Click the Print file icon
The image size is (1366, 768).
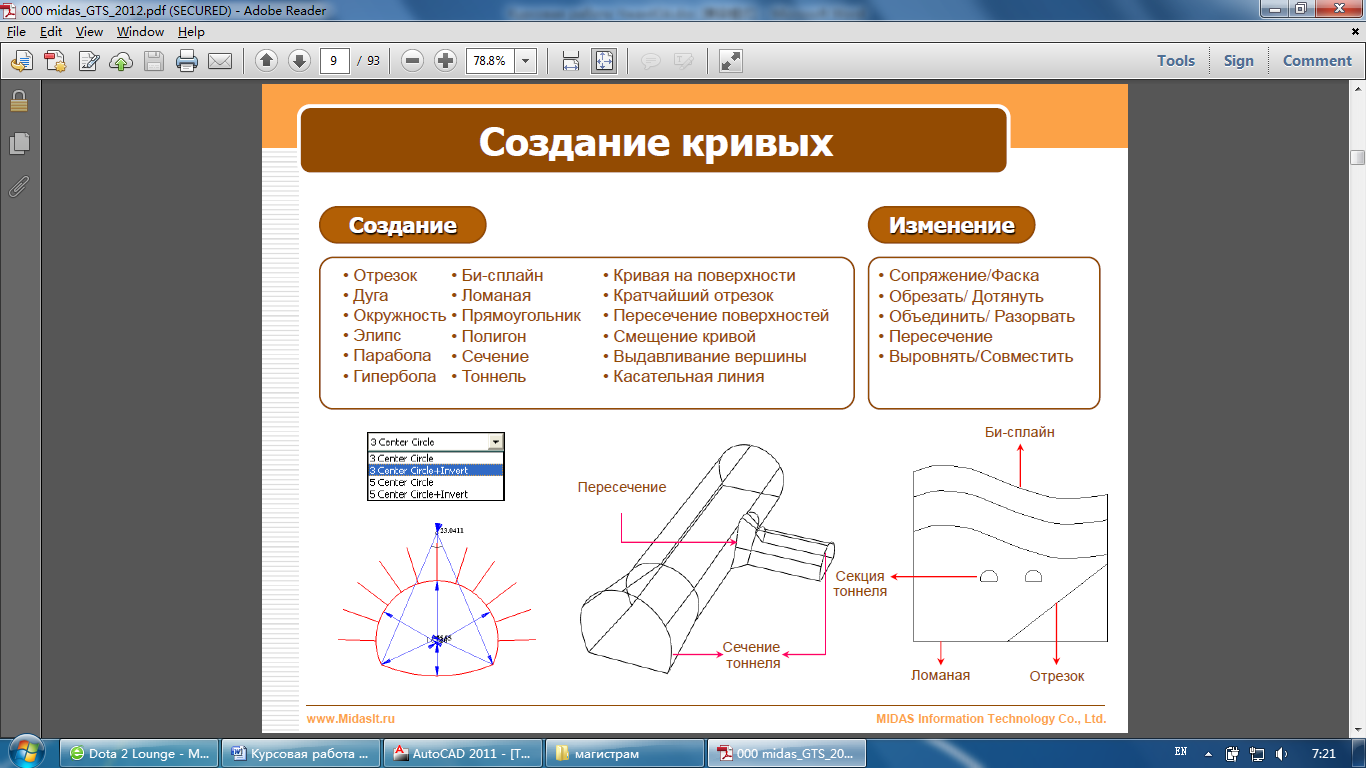pos(187,61)
